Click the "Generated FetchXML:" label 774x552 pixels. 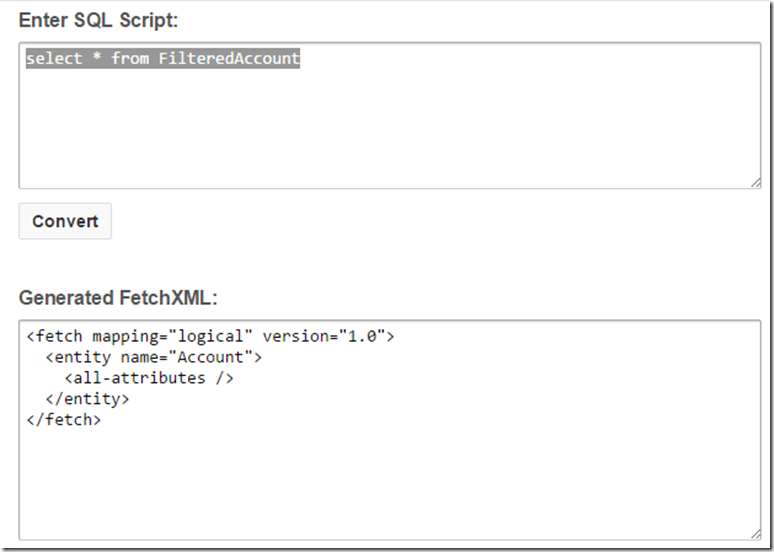coord(117,298)
